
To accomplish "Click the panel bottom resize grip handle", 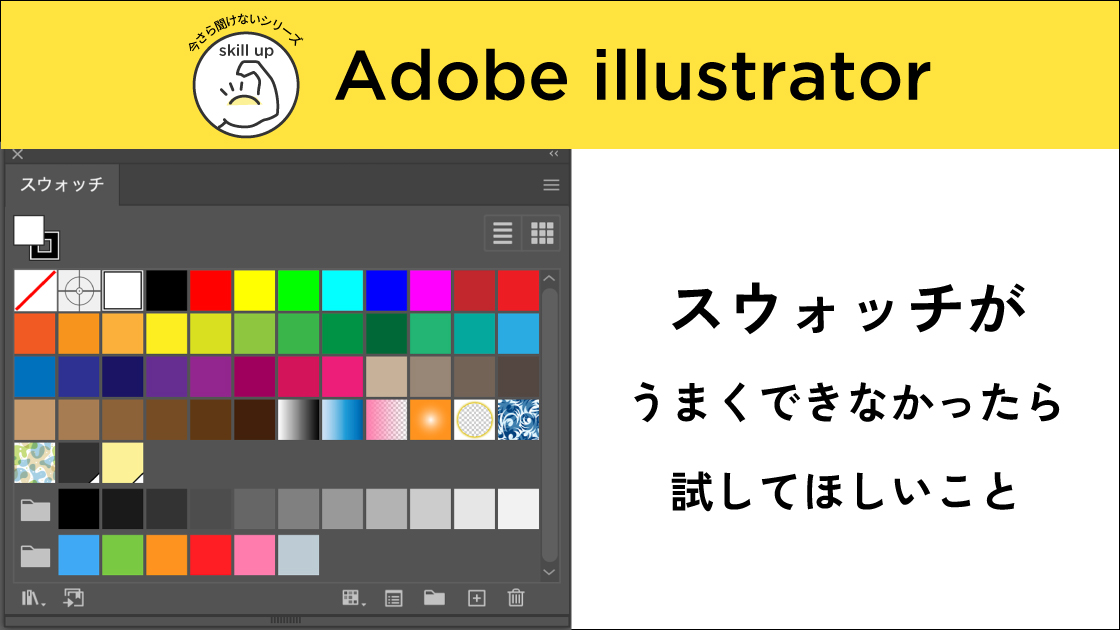I will 285,620.
